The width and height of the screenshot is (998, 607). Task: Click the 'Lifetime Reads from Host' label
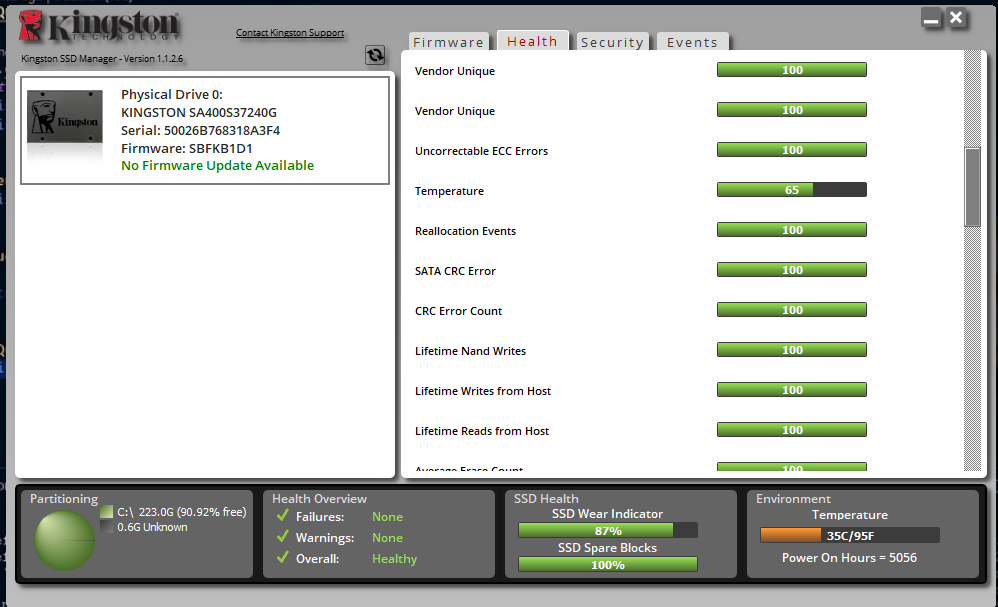482,431
